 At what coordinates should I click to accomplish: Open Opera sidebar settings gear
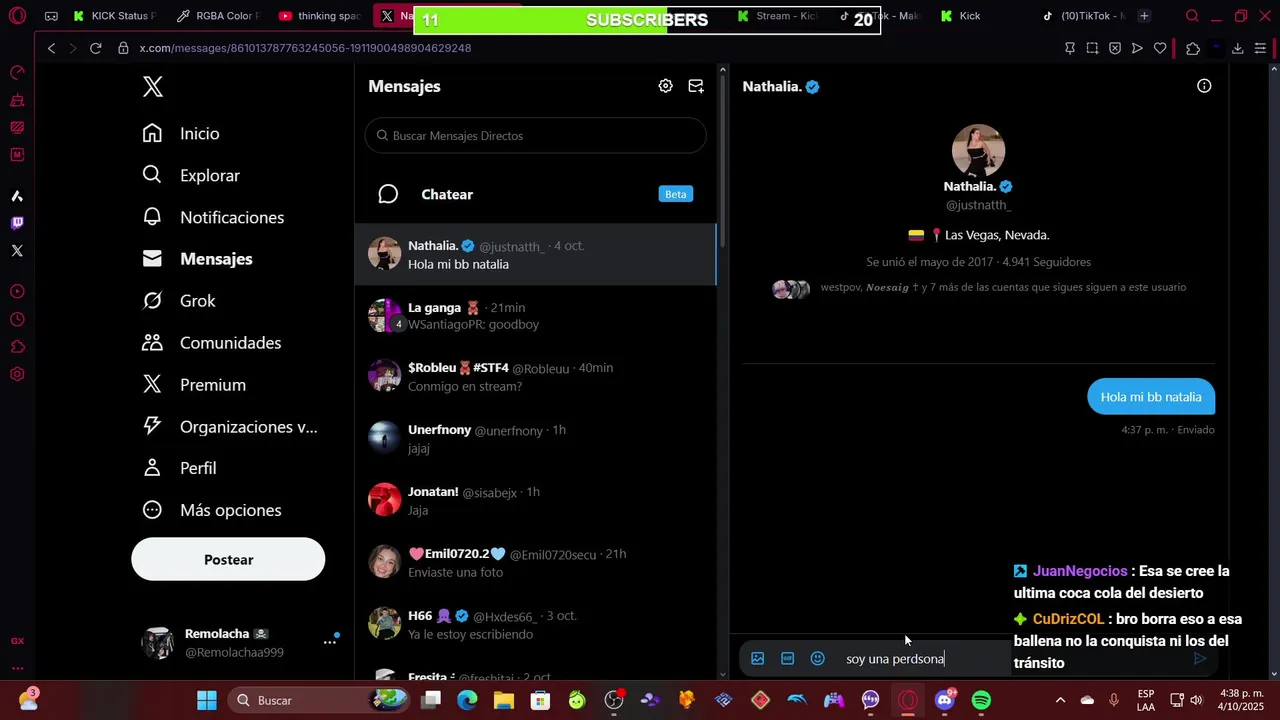click(x=17, y=374)
